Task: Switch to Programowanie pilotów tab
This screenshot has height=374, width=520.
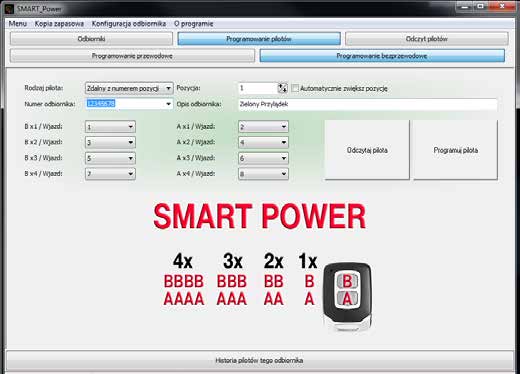Action: tap(259, 39)
